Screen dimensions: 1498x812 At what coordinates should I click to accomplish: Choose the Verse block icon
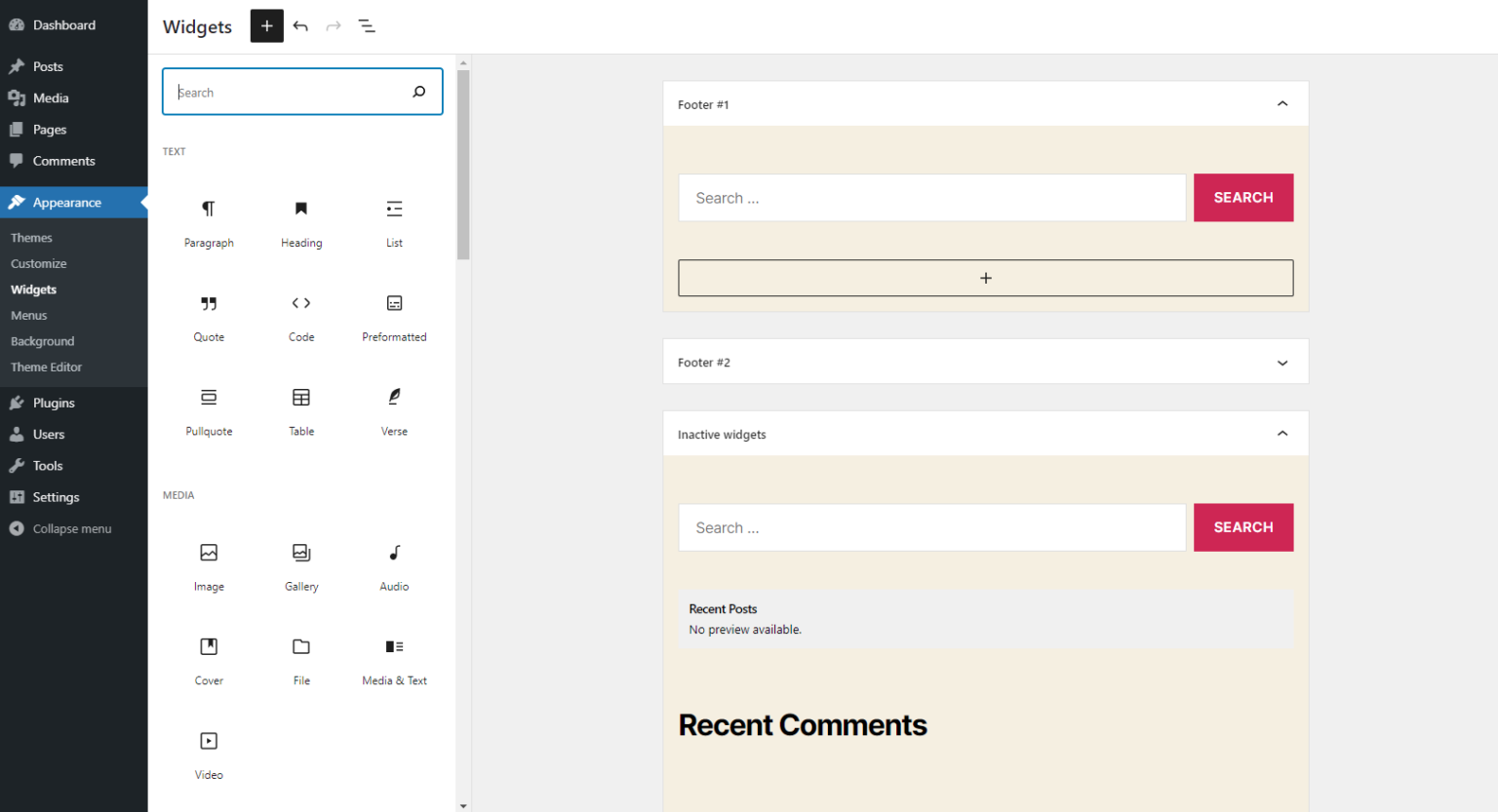tap(394, 397)
